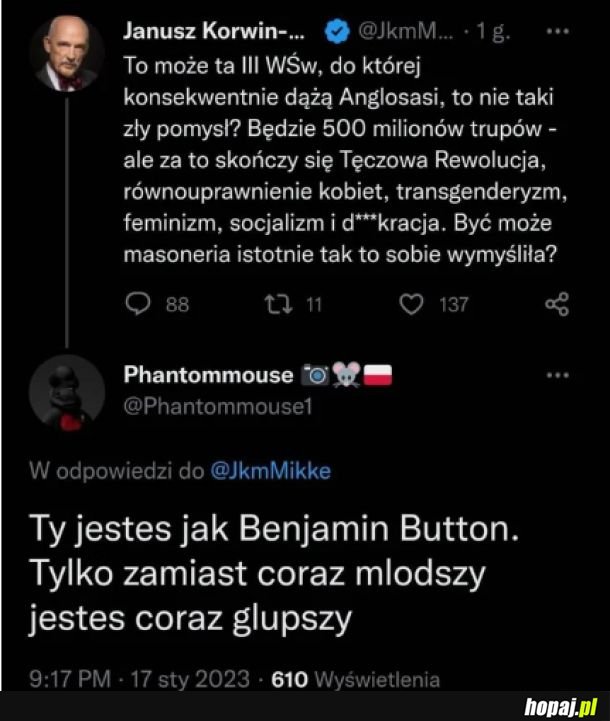Viewport: 610px width, 721px height.
Task: Click the mouse emoji next to Phantommouse
Action: 346,376
